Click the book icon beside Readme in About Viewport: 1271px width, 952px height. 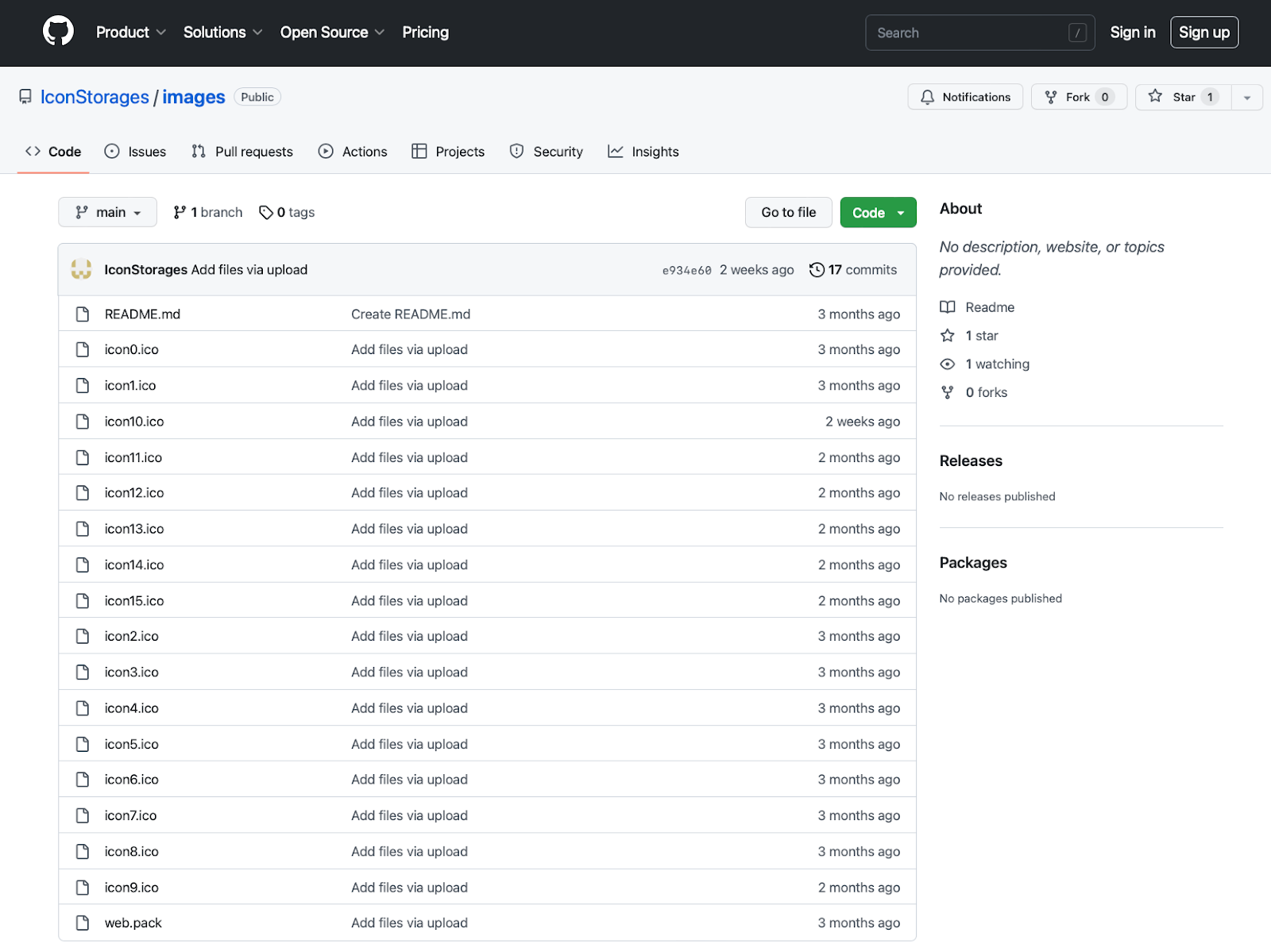coord(948,307)
